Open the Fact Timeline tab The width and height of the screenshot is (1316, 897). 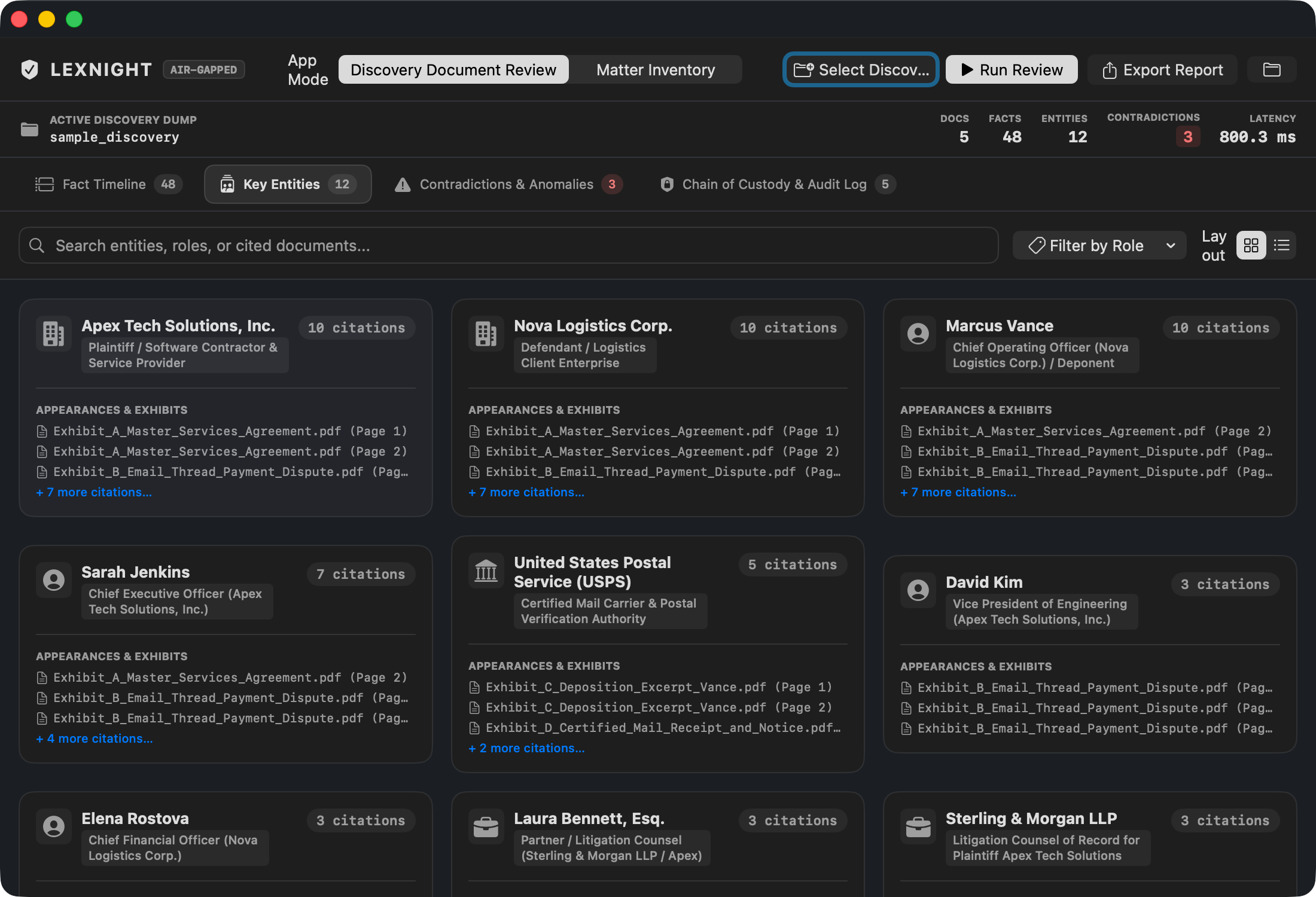point(108,184)
